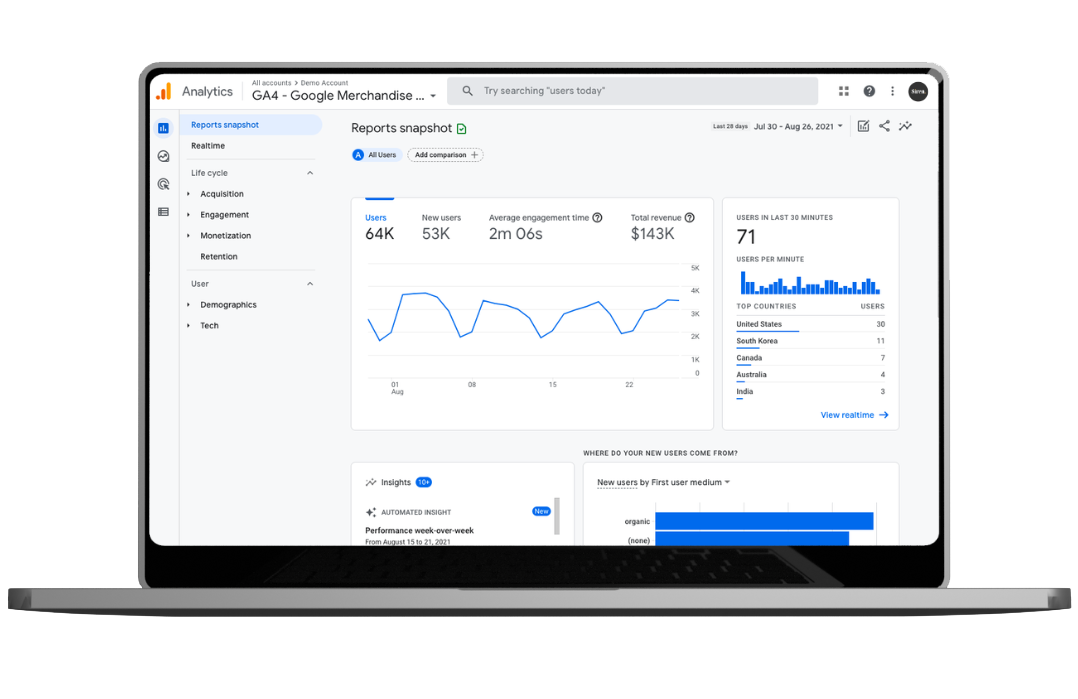Select the Average engagement time metric tab
This screenshot has width=1078, height=699.
[x=545, y=227]
